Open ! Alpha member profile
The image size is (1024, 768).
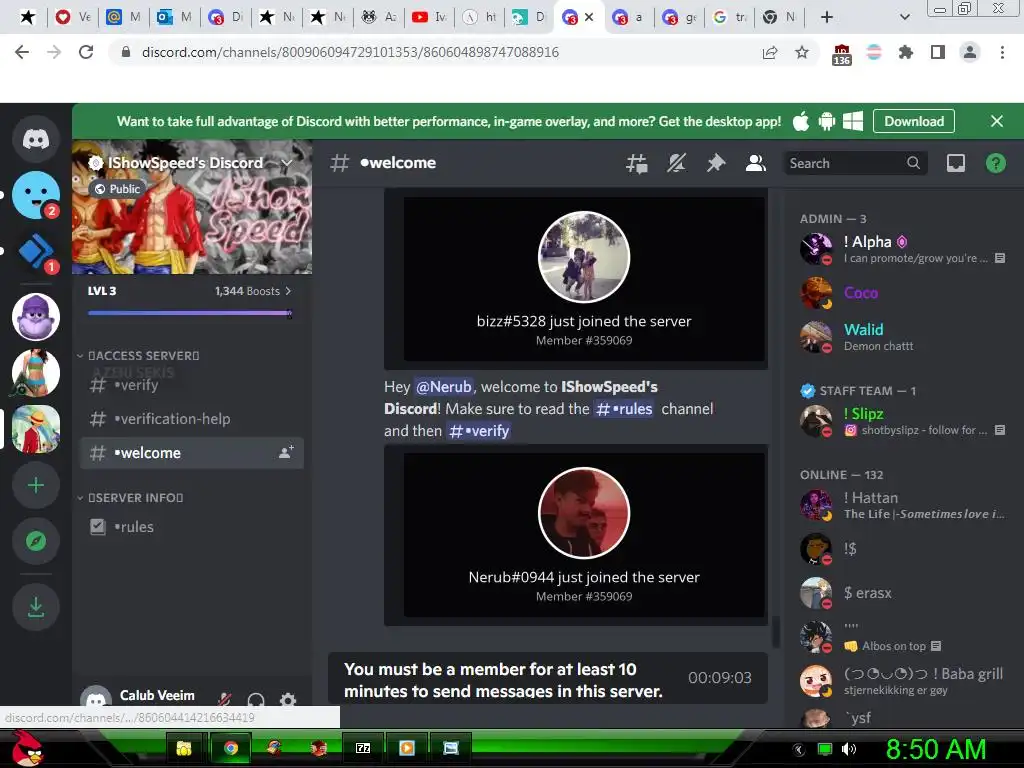[902, 249]
